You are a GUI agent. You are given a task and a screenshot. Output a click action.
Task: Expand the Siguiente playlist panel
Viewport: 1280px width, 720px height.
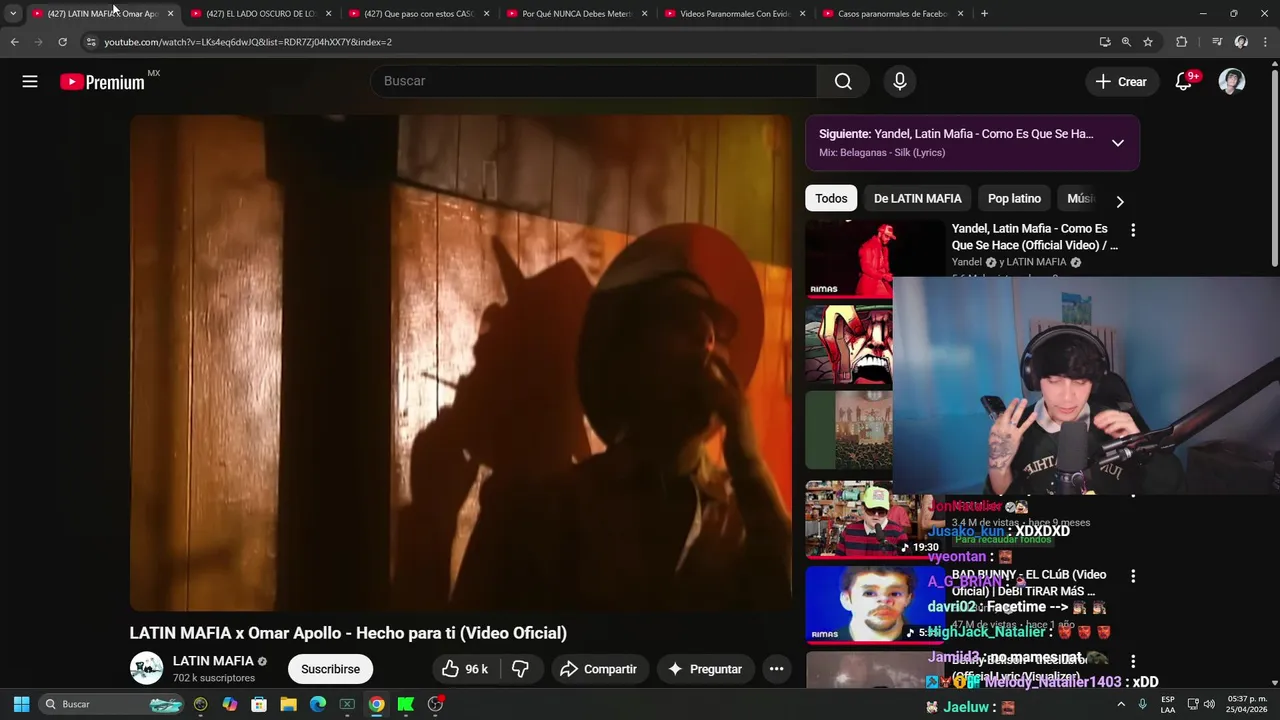point(1118,143)
